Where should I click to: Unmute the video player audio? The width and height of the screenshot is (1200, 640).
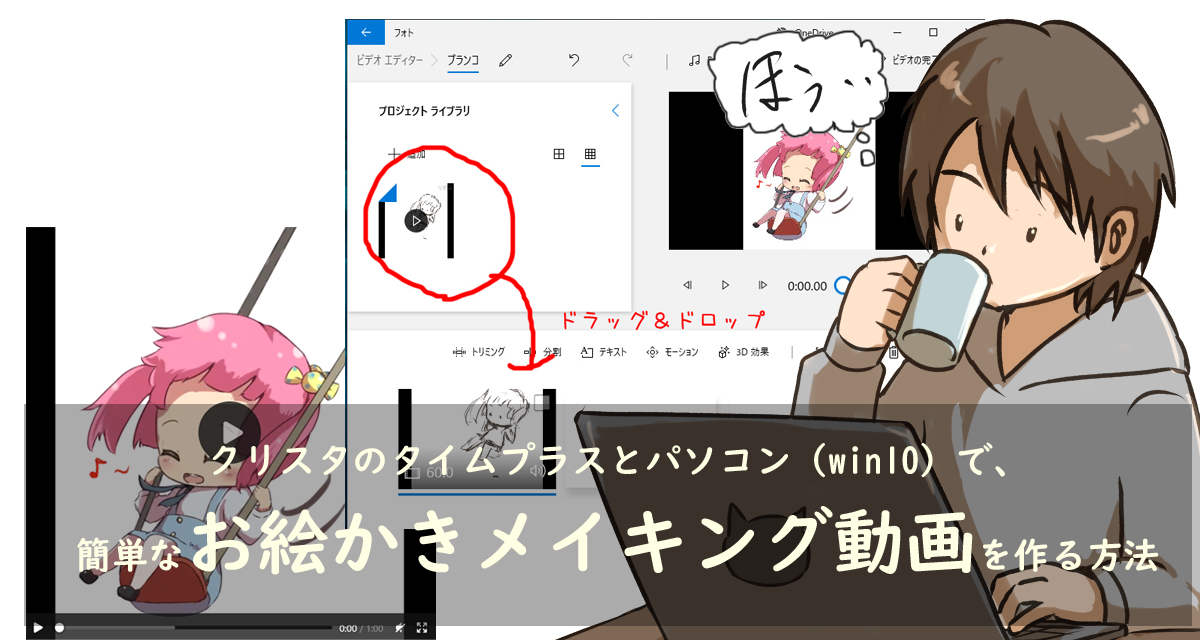[399, 628]
